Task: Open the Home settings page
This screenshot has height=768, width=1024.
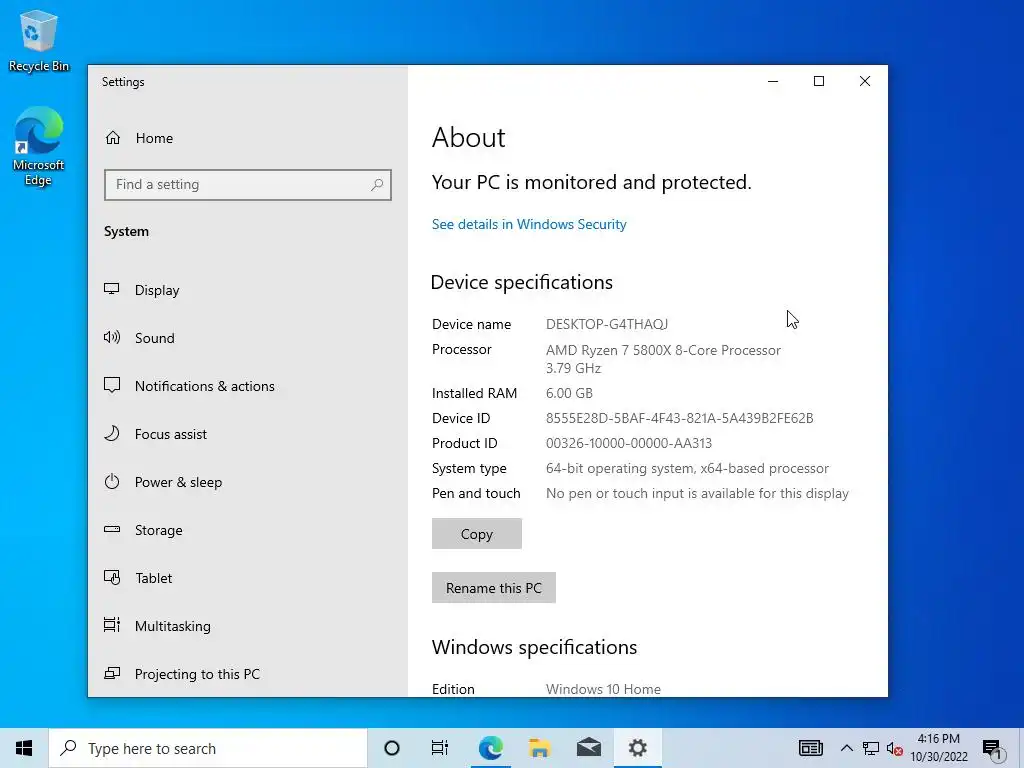Action: tap(139, 138)
